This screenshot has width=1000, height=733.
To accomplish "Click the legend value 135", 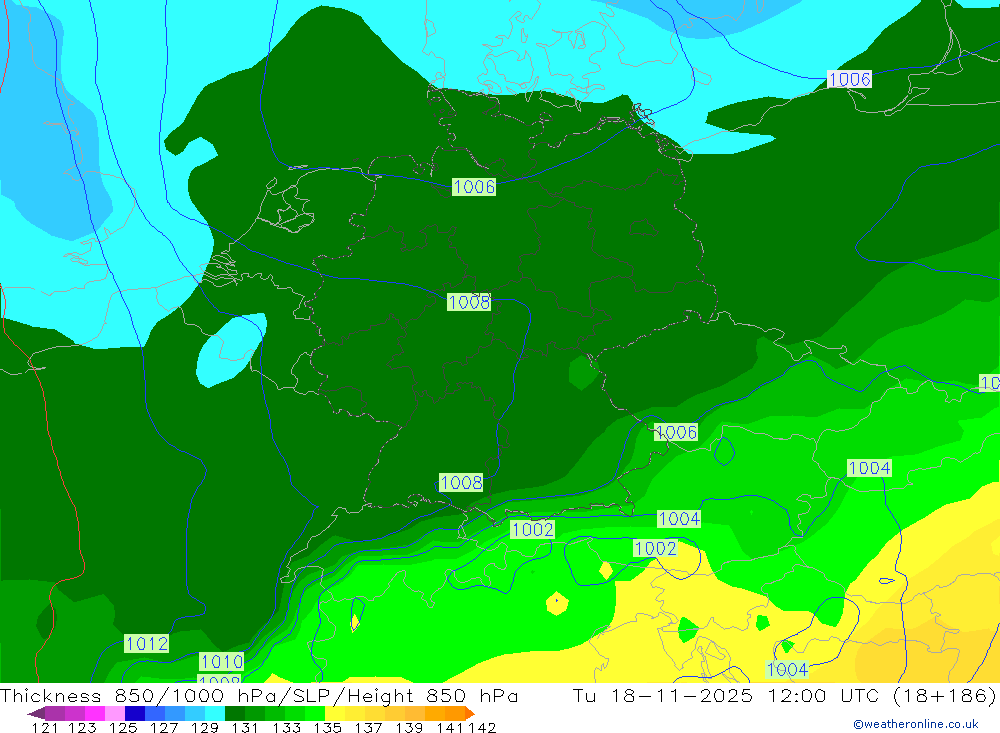I will [x=327, y=727].
